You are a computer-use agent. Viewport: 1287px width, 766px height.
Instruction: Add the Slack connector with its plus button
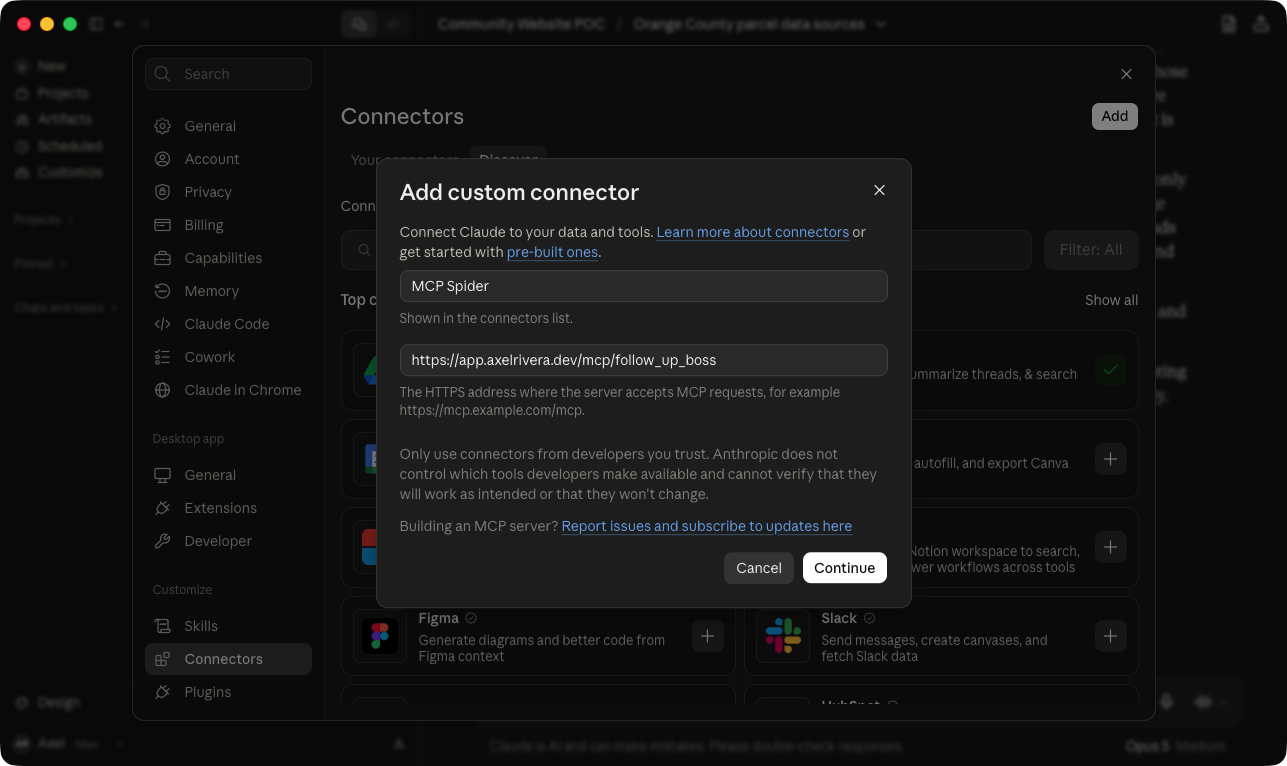coord(1110,636)
